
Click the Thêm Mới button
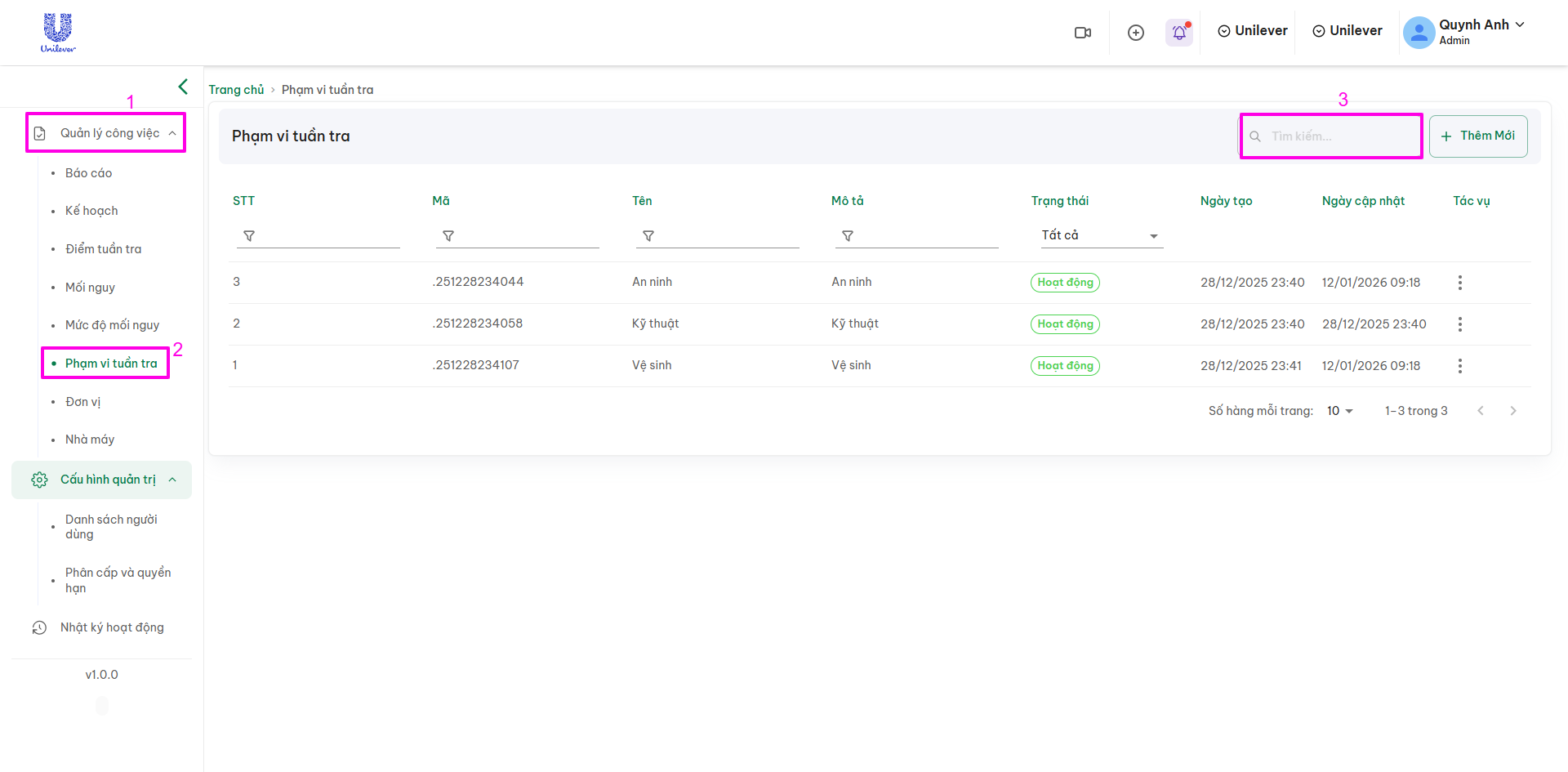pos(1478,136)
